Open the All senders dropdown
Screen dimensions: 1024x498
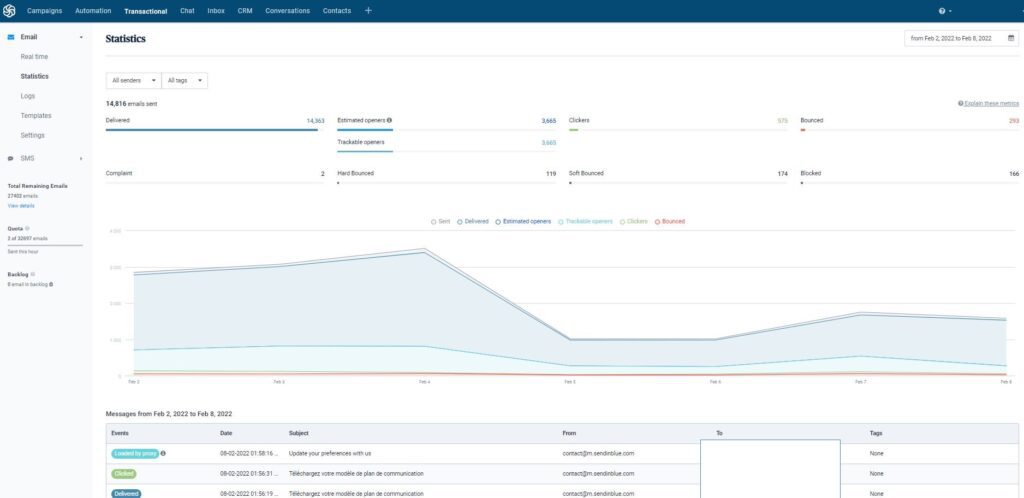[133, 80]
